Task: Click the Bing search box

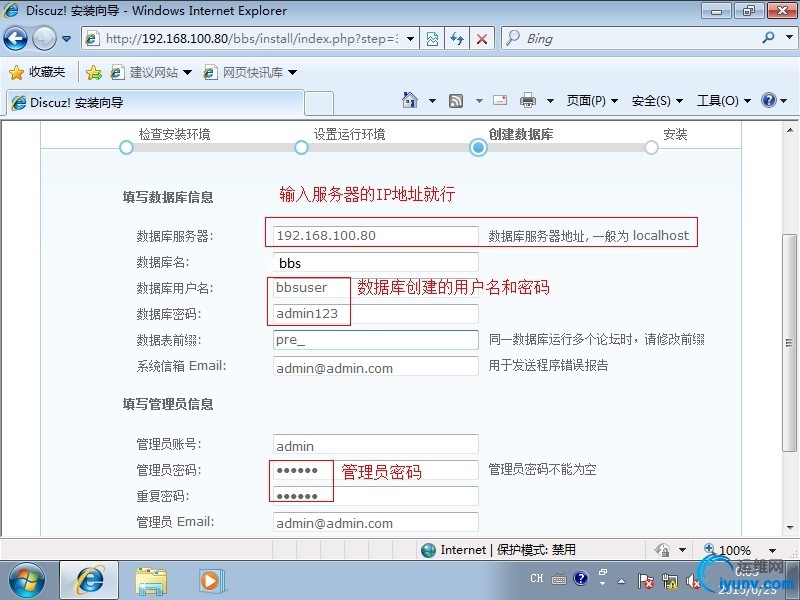Action: (630, 39)
